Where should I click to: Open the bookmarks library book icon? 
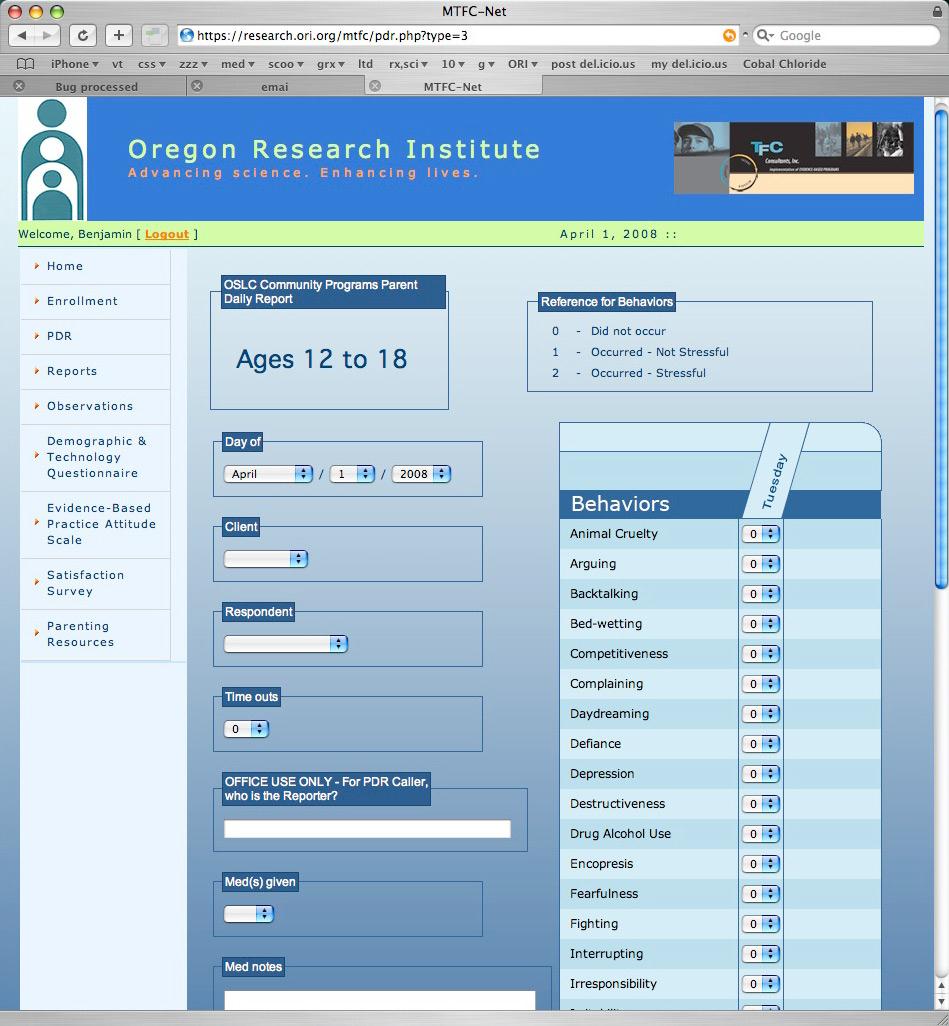[25, 64]
